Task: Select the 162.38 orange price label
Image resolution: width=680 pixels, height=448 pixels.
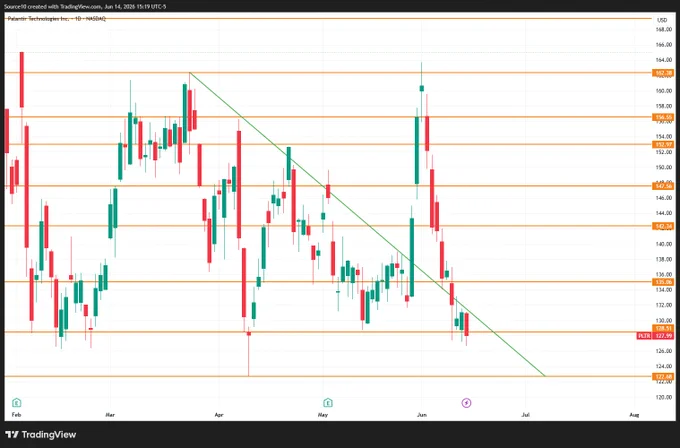Action: pyautogui.click(x=663, y=73)
